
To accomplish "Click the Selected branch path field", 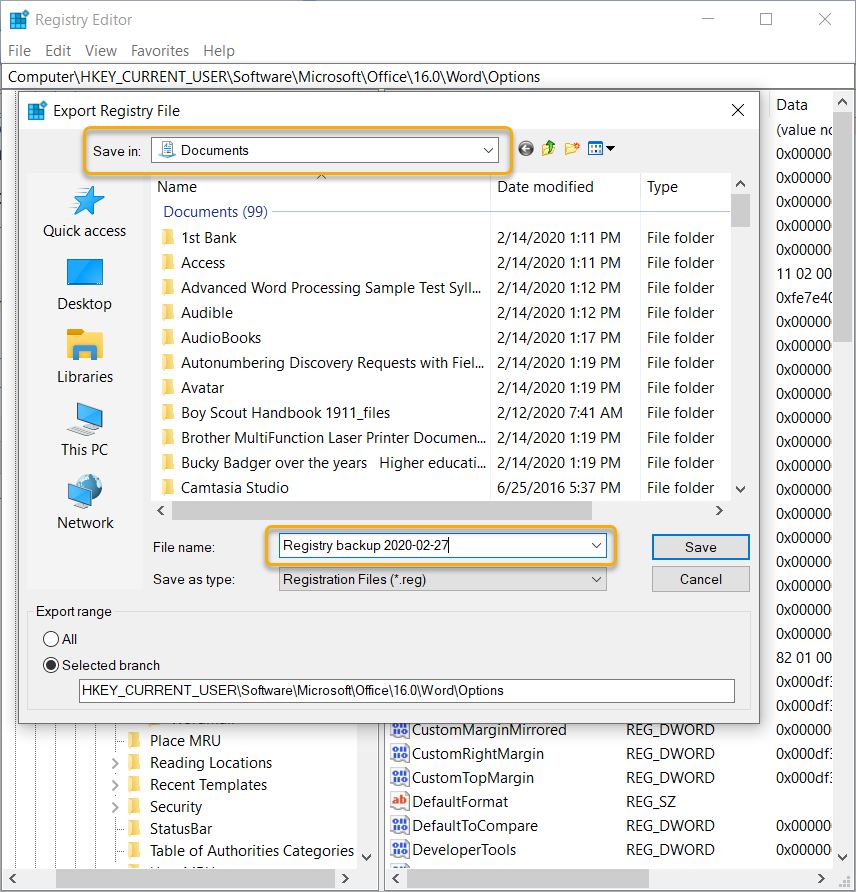I will pos(407,691).
